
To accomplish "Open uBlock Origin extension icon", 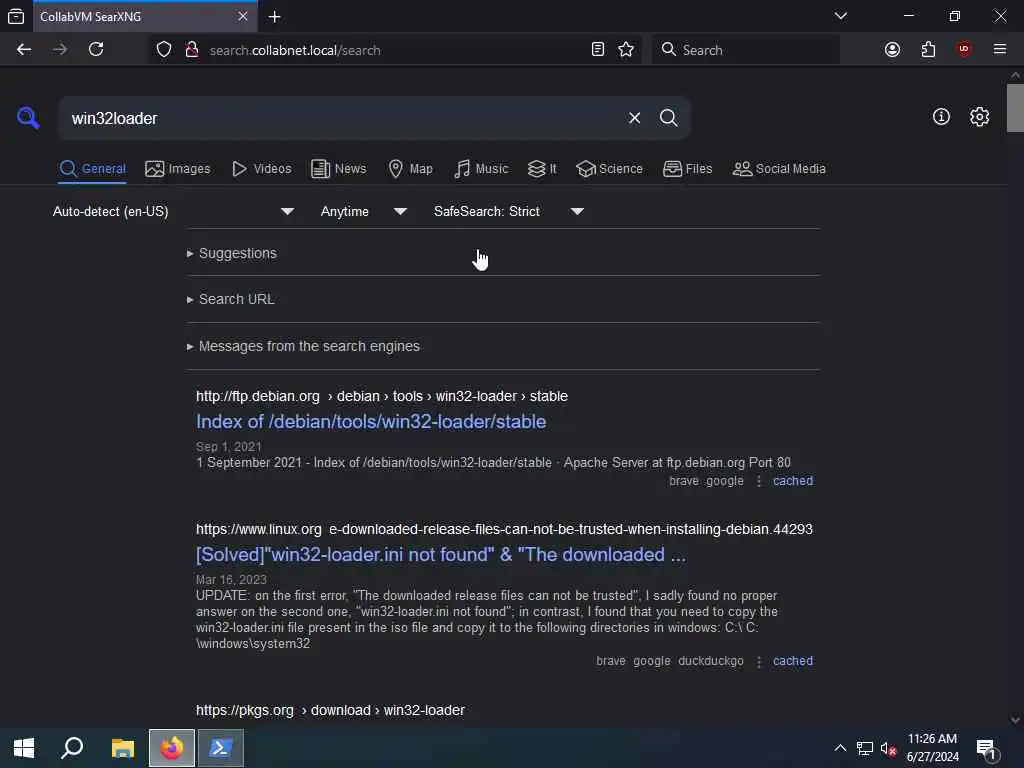I will pos(963,50).
